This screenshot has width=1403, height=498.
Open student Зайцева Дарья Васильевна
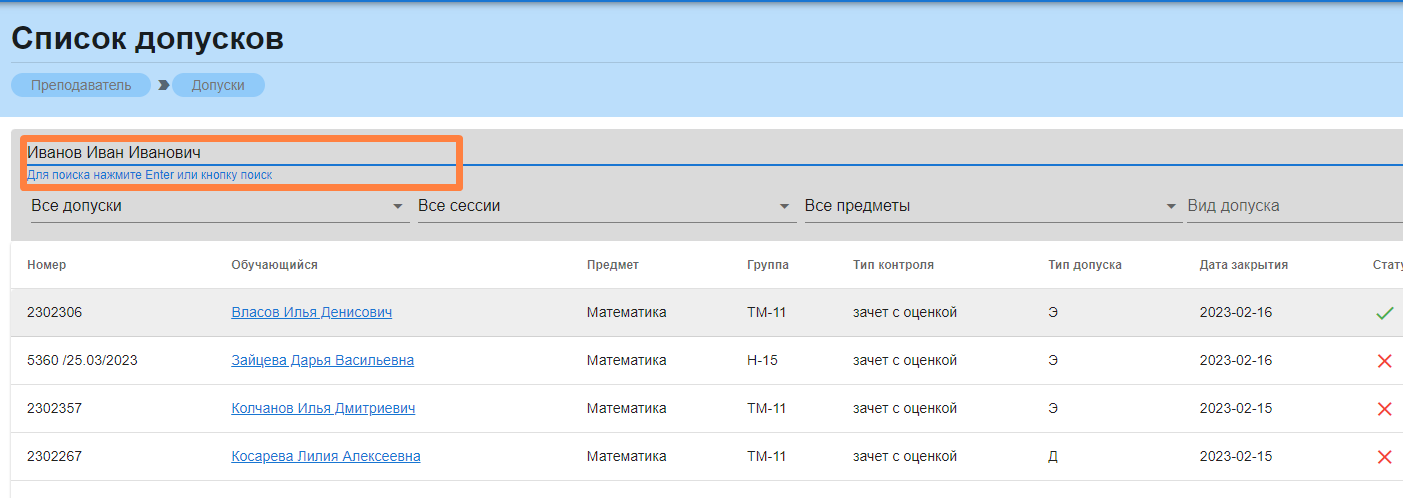[322, 360]
